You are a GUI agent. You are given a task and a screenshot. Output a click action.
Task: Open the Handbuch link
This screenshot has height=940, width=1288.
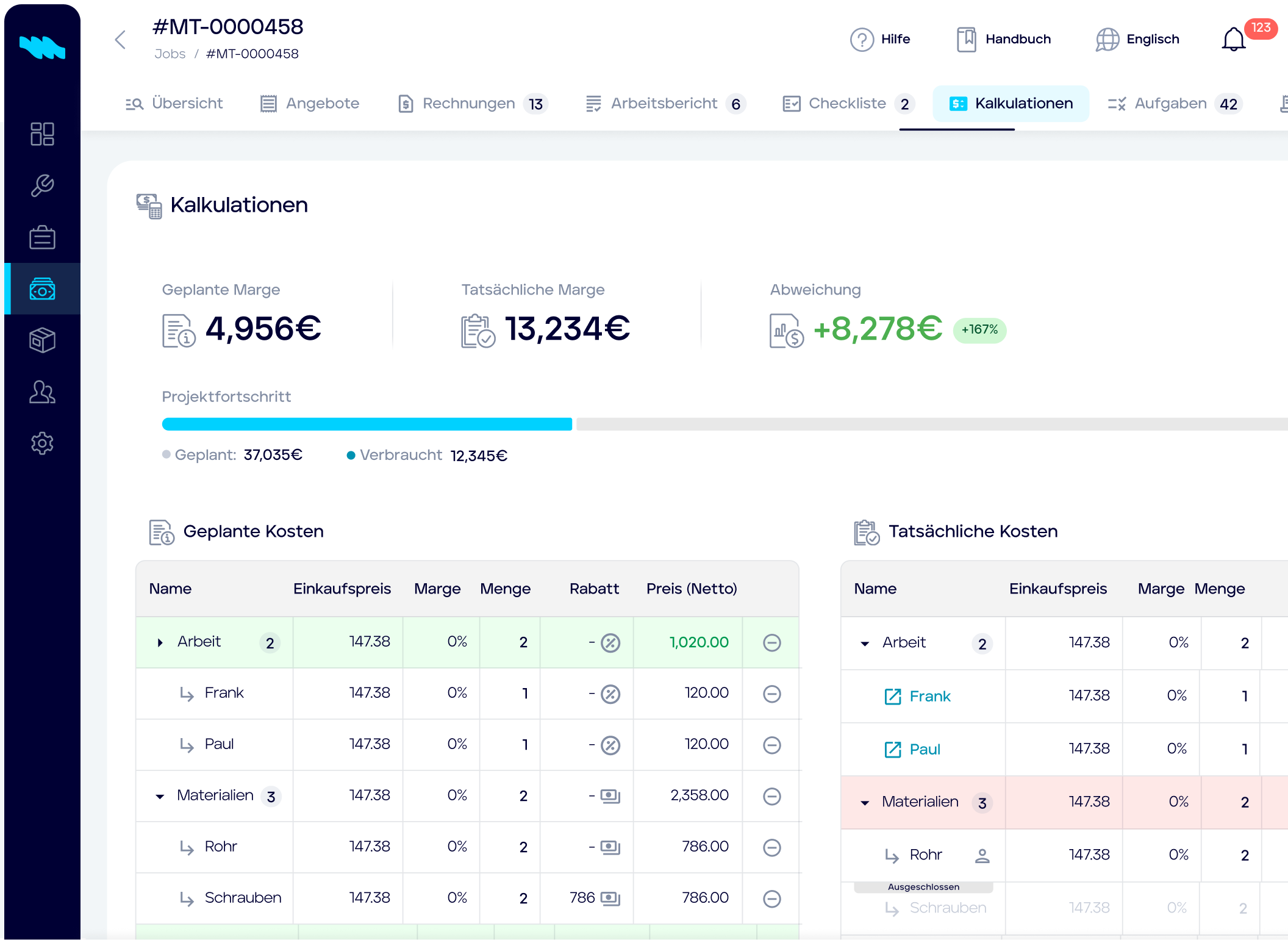point(1004,40)
